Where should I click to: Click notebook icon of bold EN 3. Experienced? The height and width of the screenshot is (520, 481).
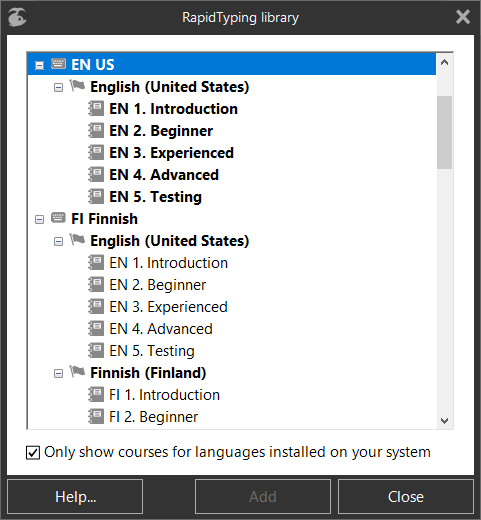(x=96, y=153)
